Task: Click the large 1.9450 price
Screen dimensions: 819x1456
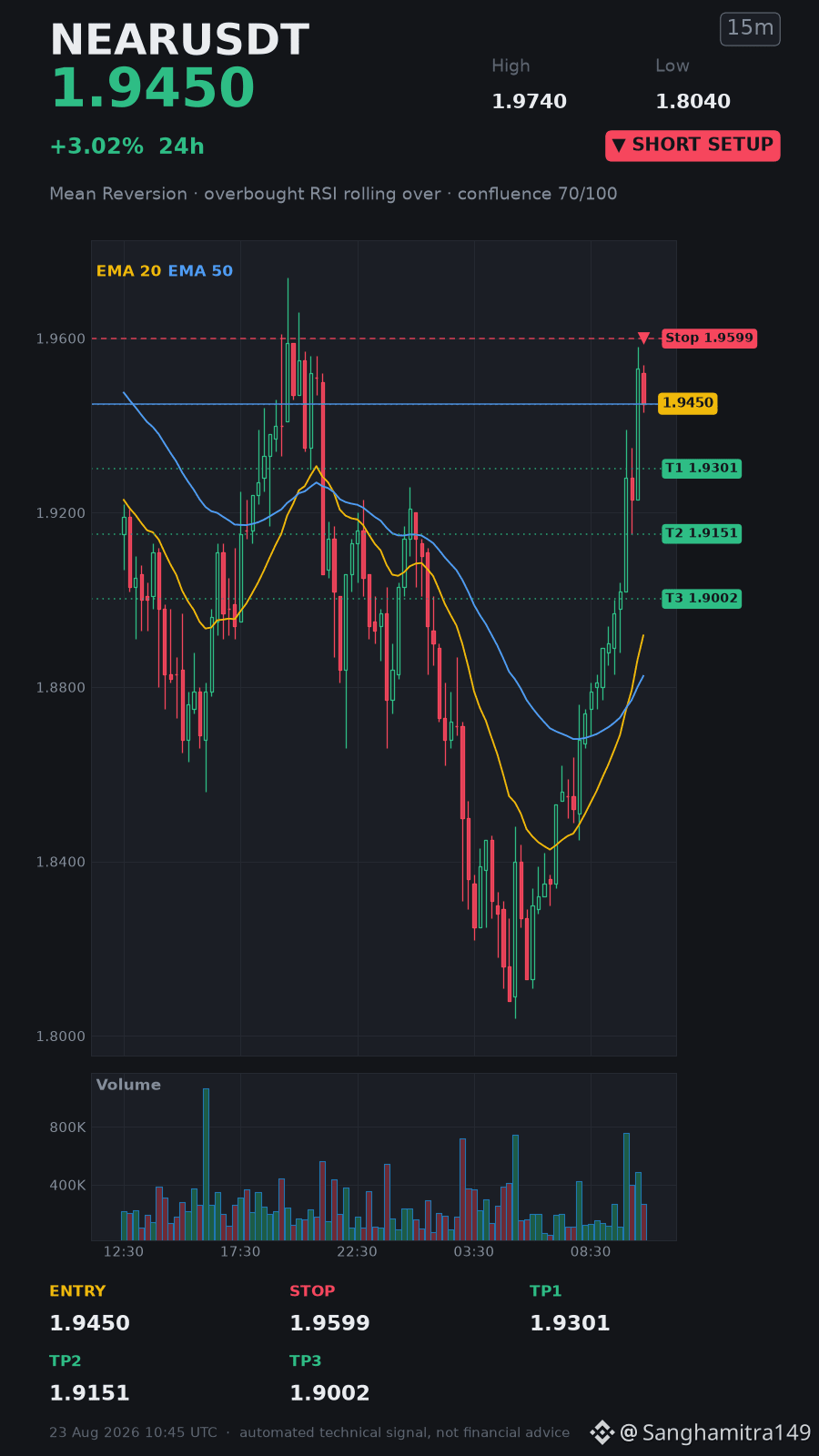Action: (152, 89)
